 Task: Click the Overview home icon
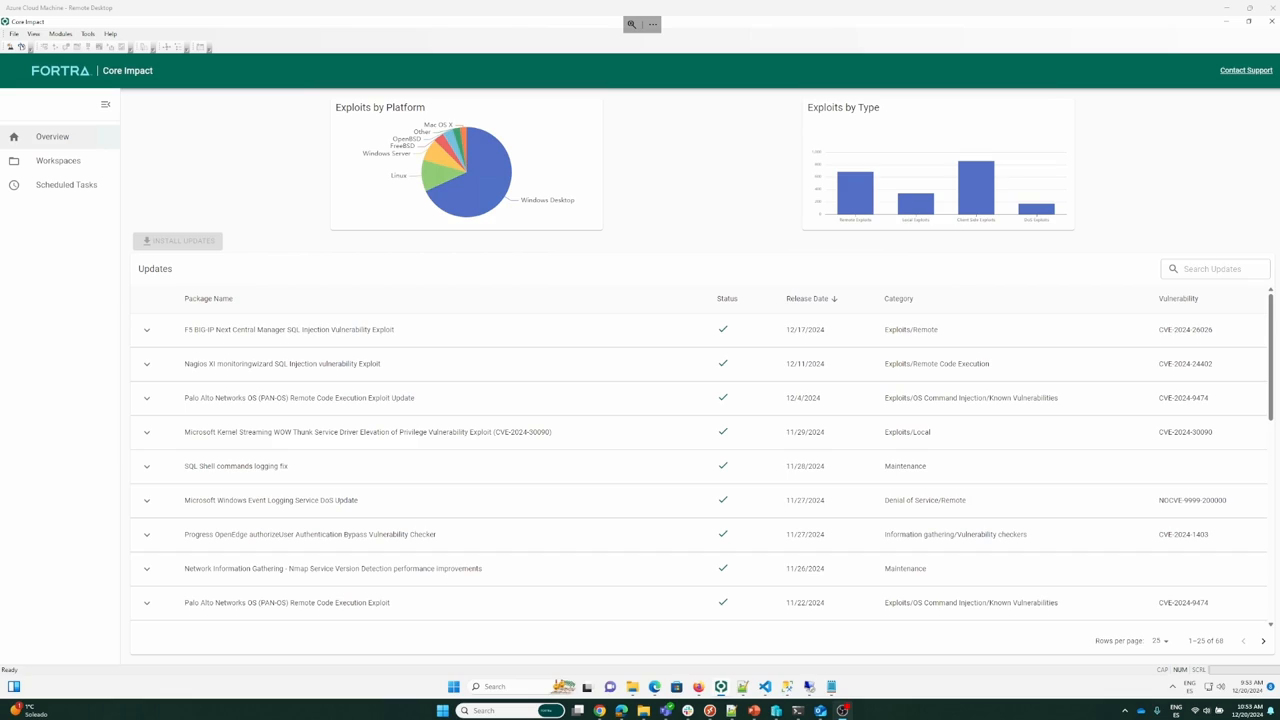[14, 137]
